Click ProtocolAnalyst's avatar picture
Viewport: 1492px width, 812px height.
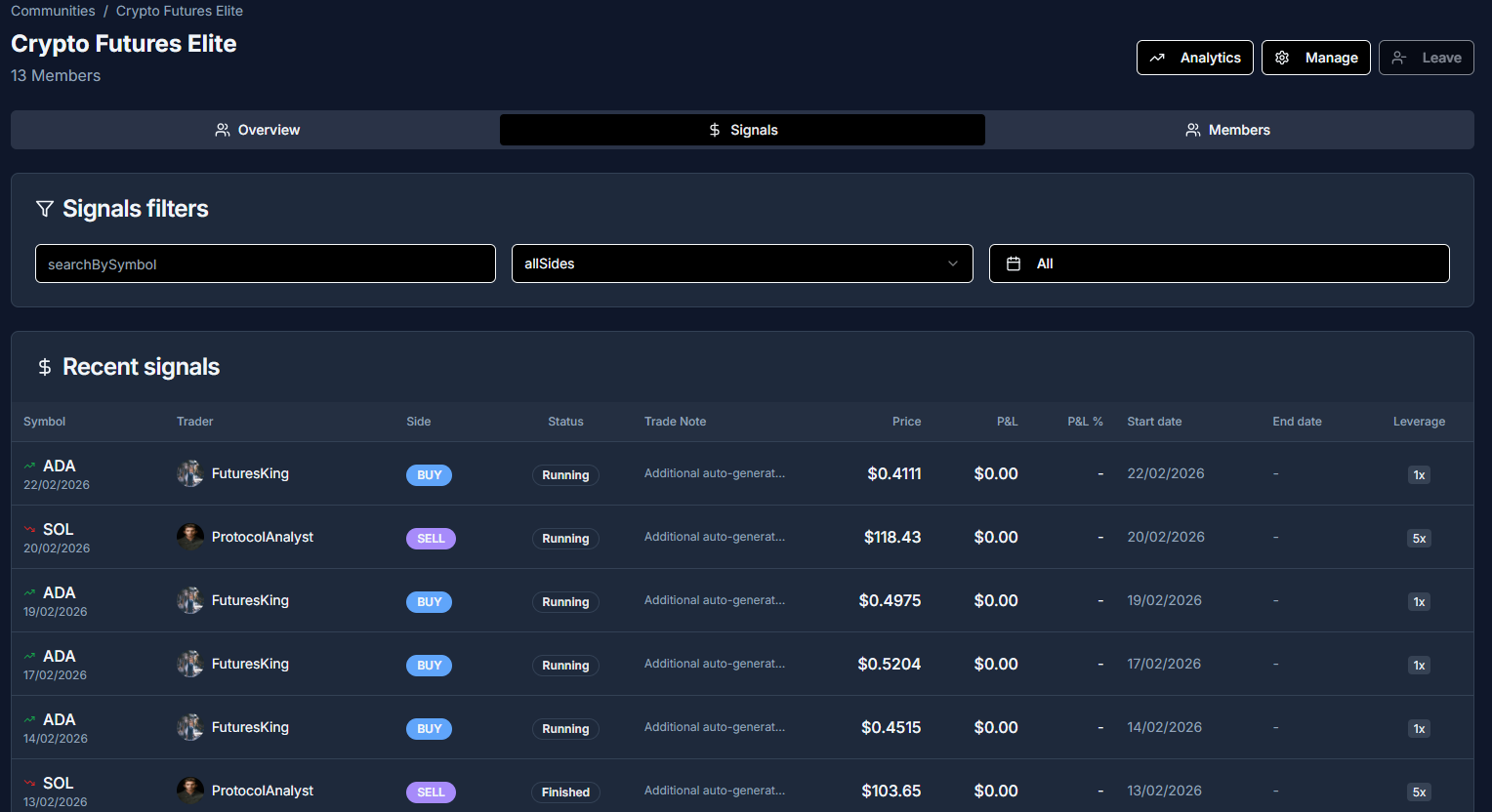pyautogui.click(x=189, y=537)
